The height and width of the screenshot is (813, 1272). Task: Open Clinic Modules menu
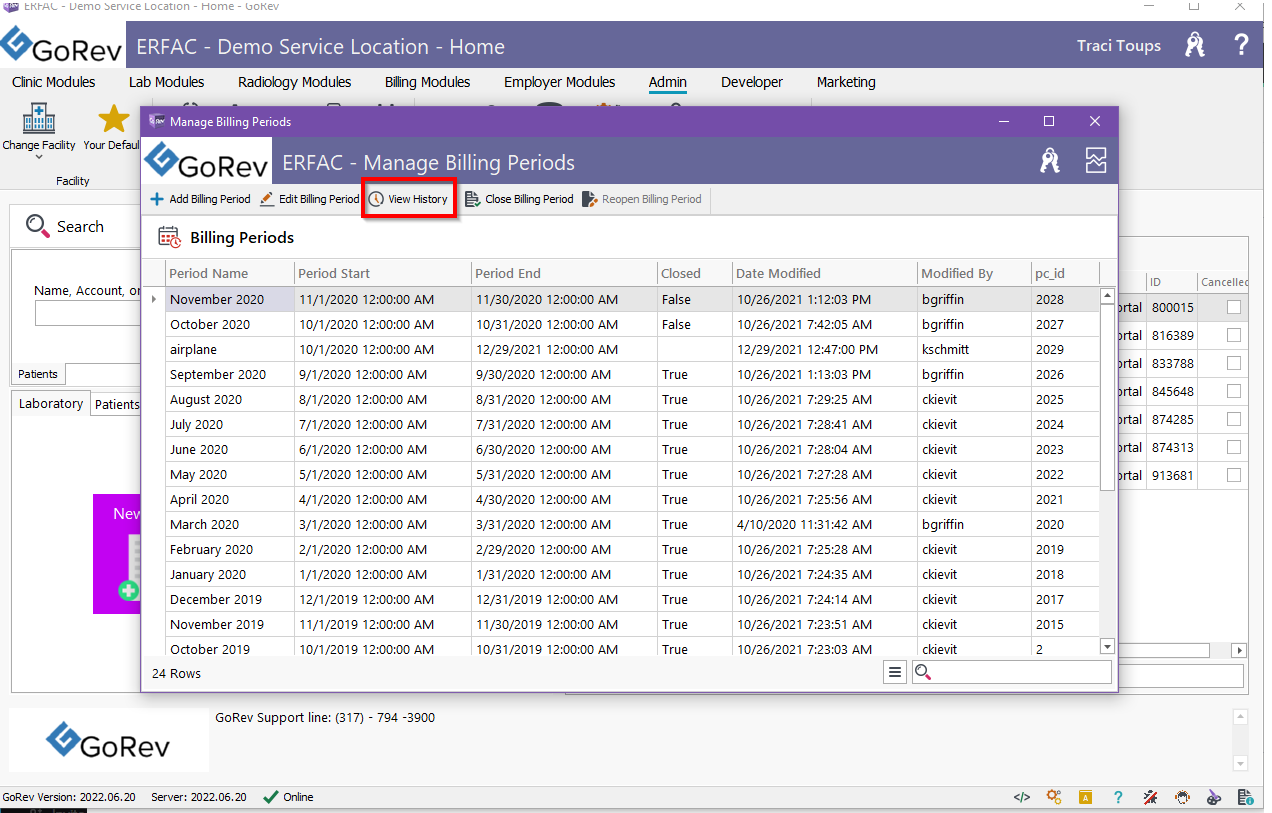click(x=54, y=82)
